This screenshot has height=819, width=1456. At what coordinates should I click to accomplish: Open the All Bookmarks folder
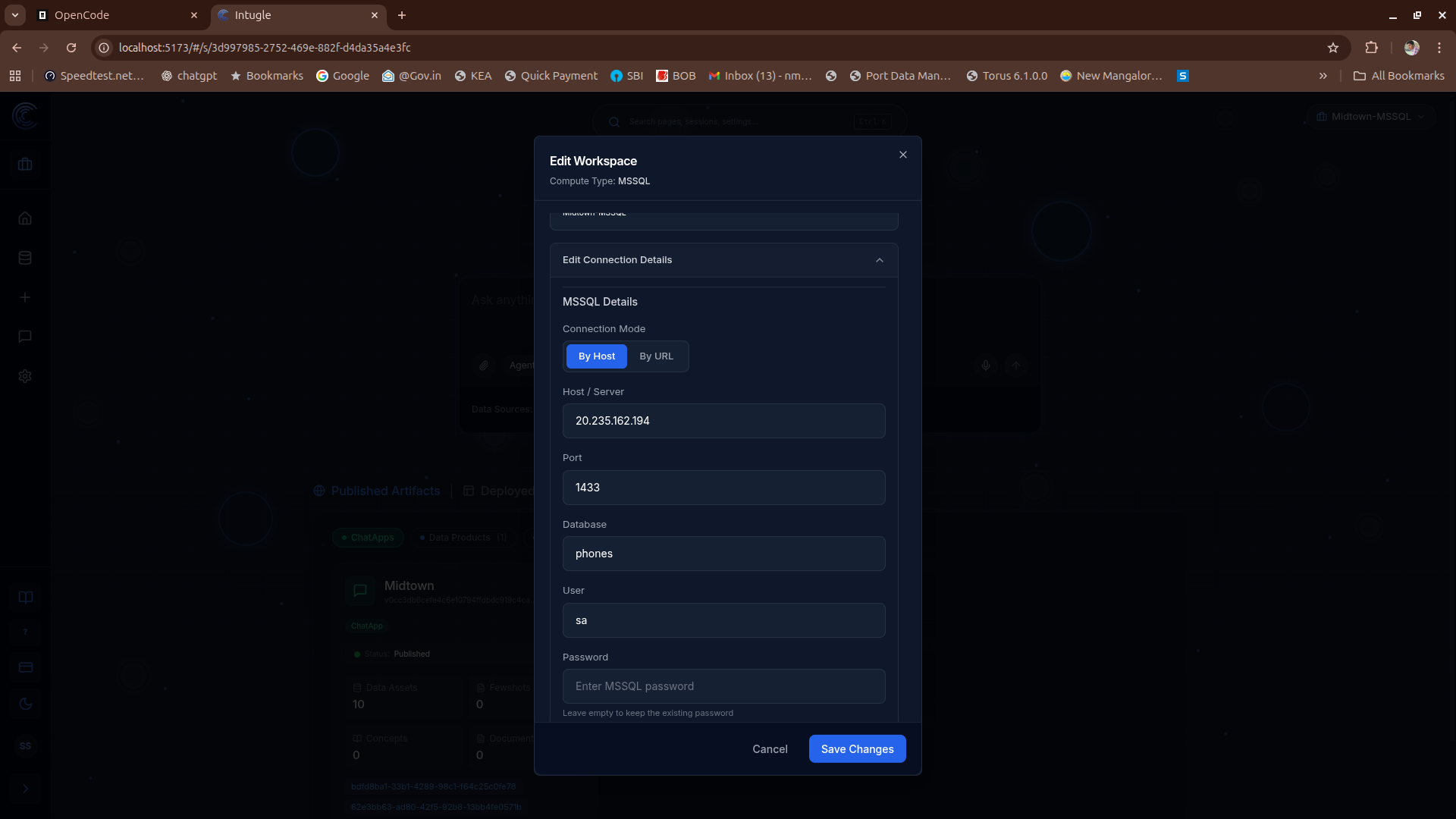coord(1399,76)
